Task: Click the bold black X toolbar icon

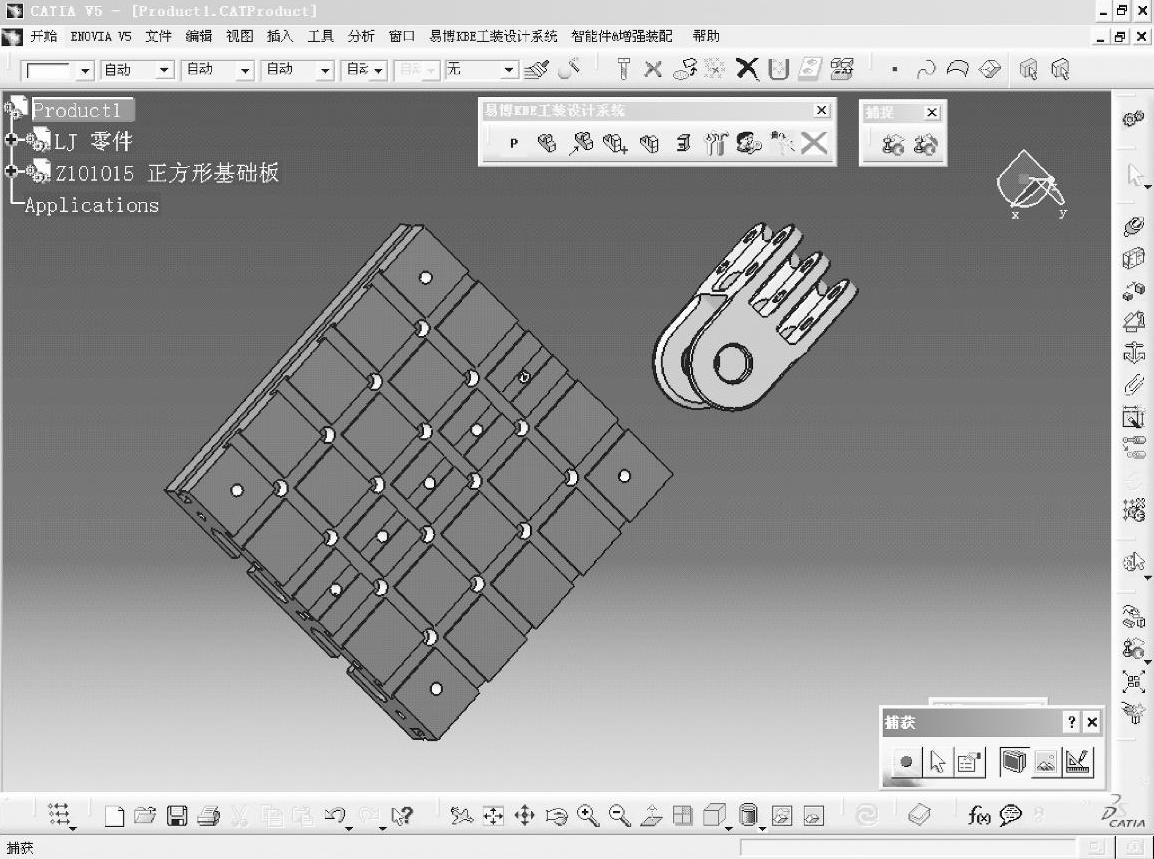Action: click(x=747, y=69)
